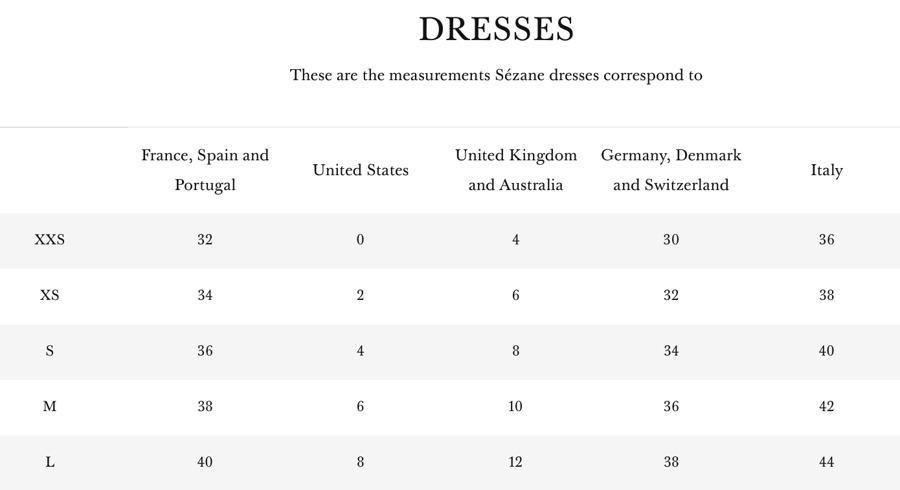This screenshot has width=900, height=490.
Task: Click United Kingdom and Australia header
Action: coord(516,170)
